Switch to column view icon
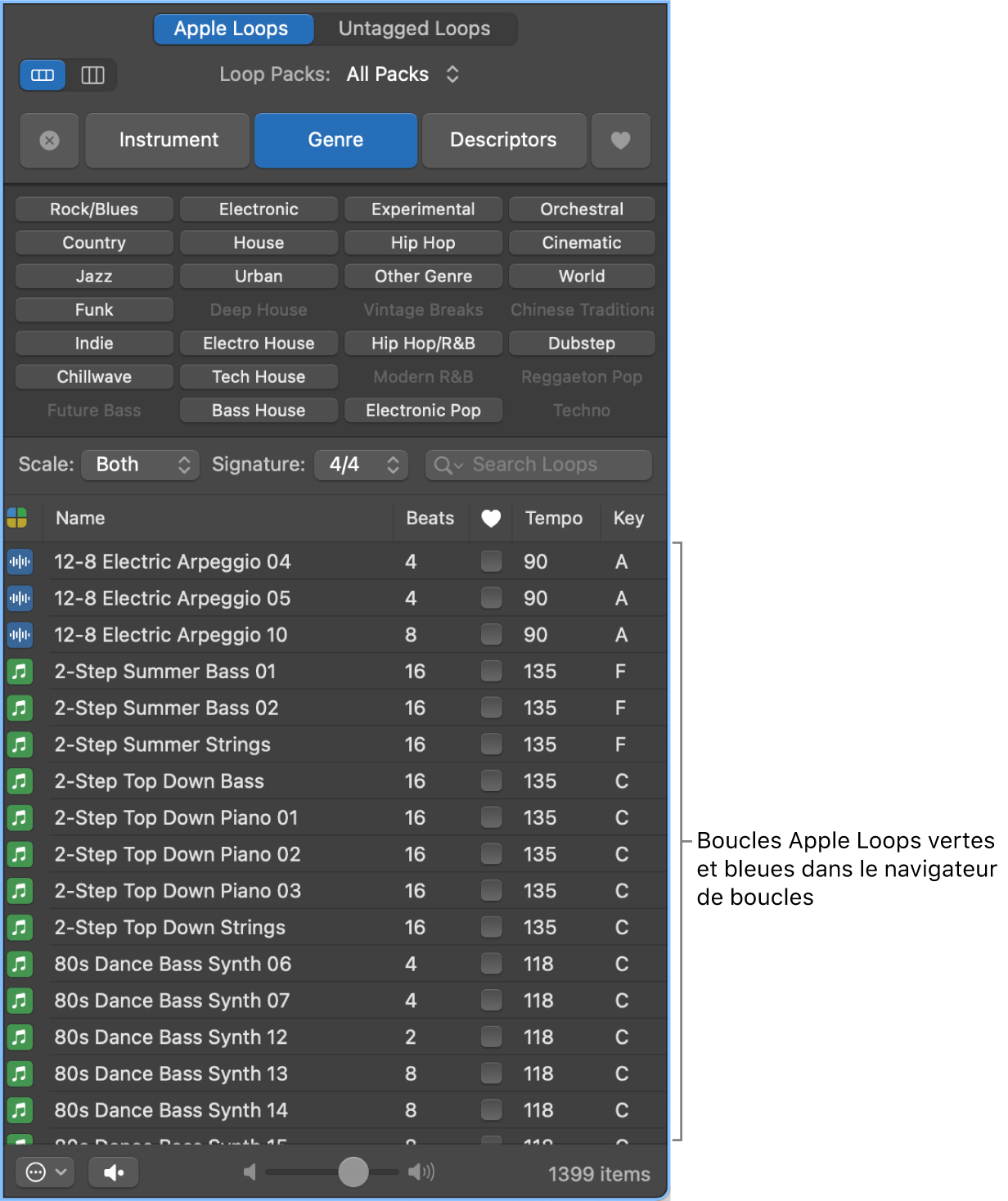 92,75
